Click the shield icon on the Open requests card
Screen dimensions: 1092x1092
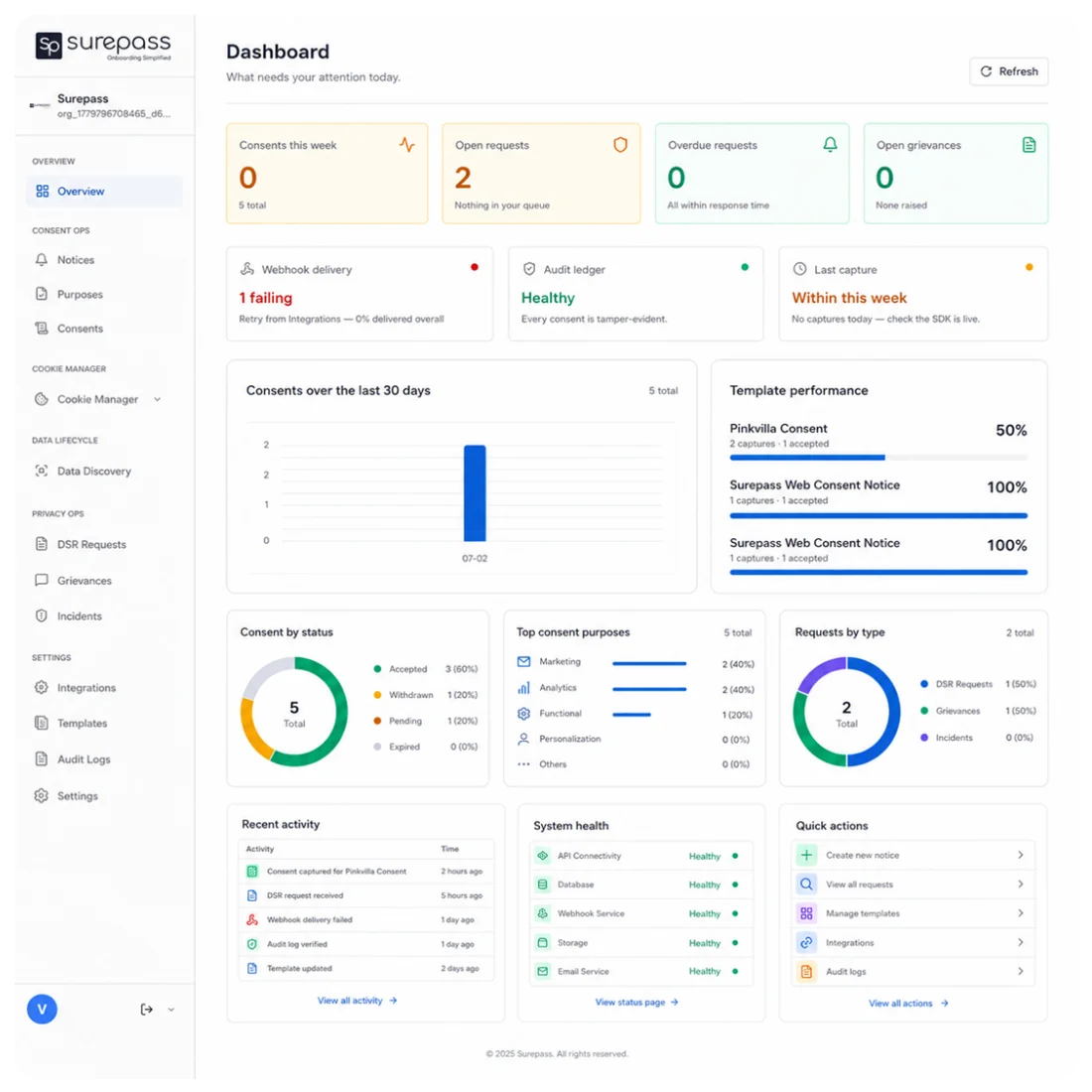(619, 145)
